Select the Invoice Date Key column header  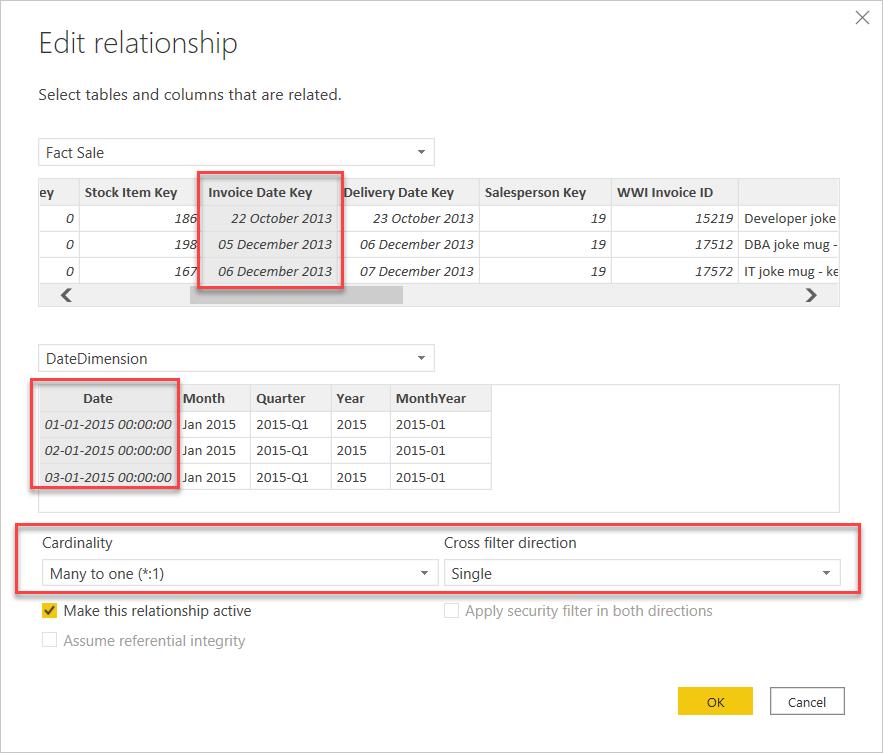tap(260, 193)
